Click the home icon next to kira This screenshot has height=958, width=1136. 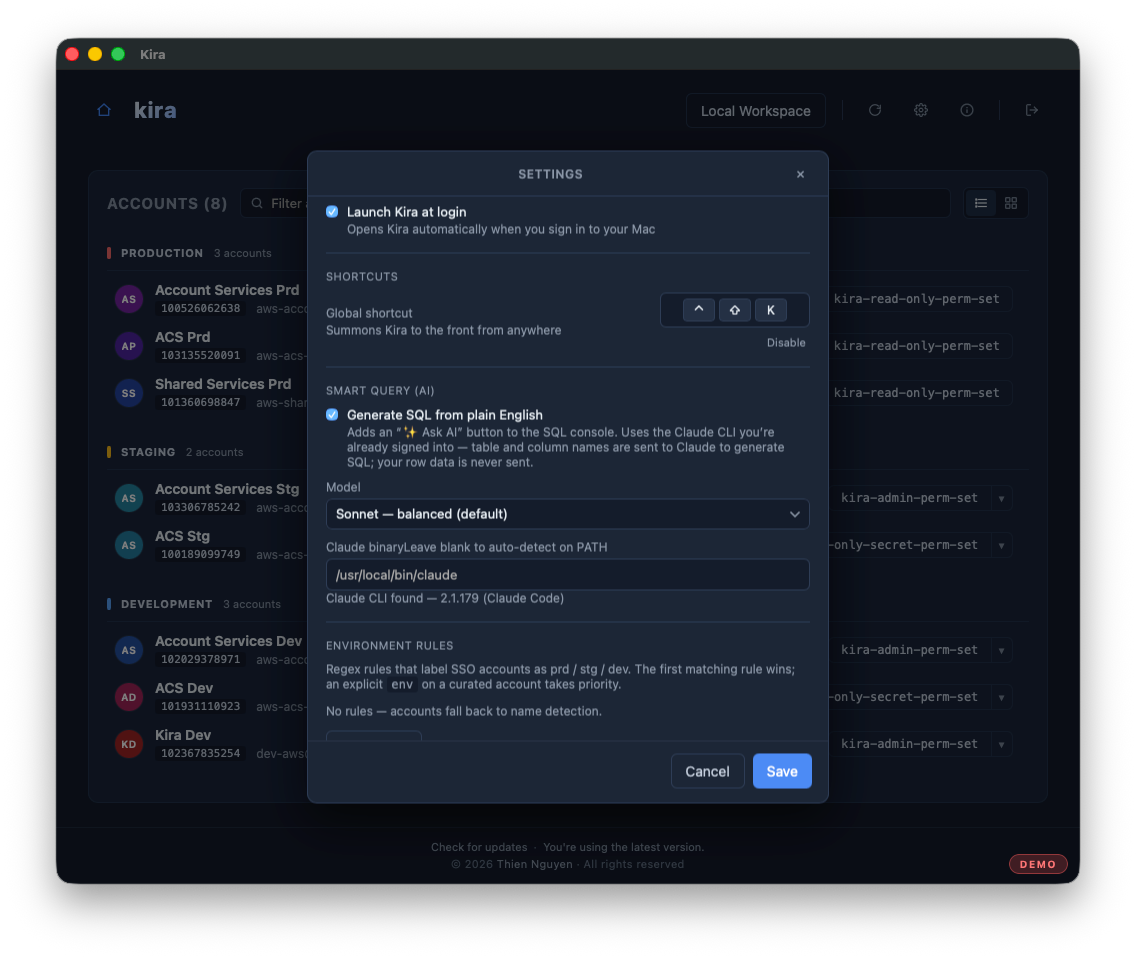[x=104, y=110]
